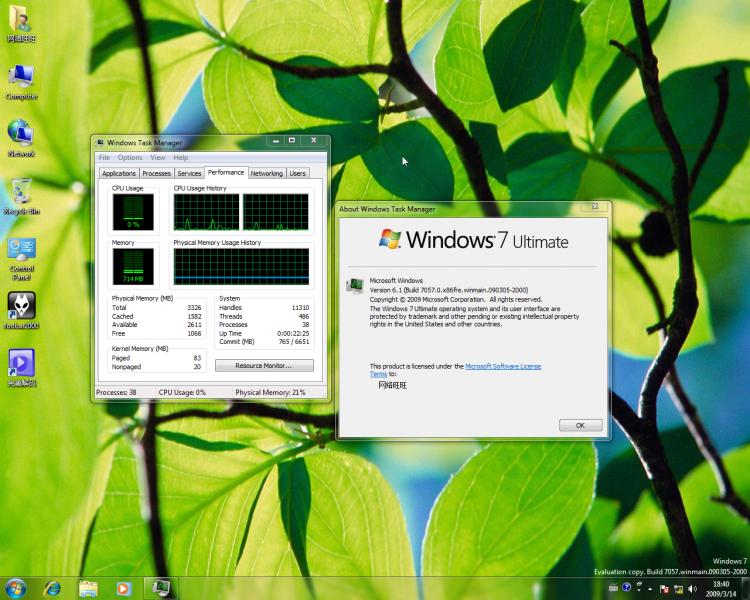Select the Task Manager taskbar button
The width and height of the screenshot is (750, 600).
click(x=161, y=588)
